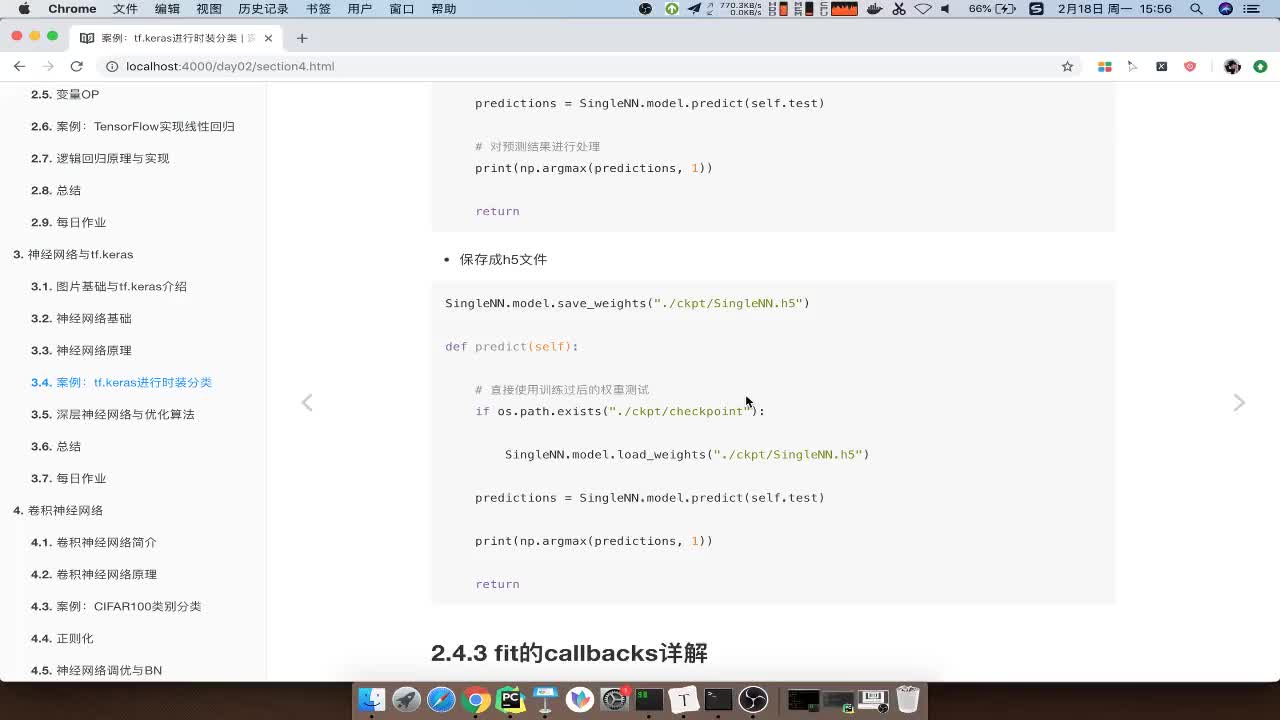Open the 视图 menu
The image size is (1280, 720).
(x=209, y=9)
